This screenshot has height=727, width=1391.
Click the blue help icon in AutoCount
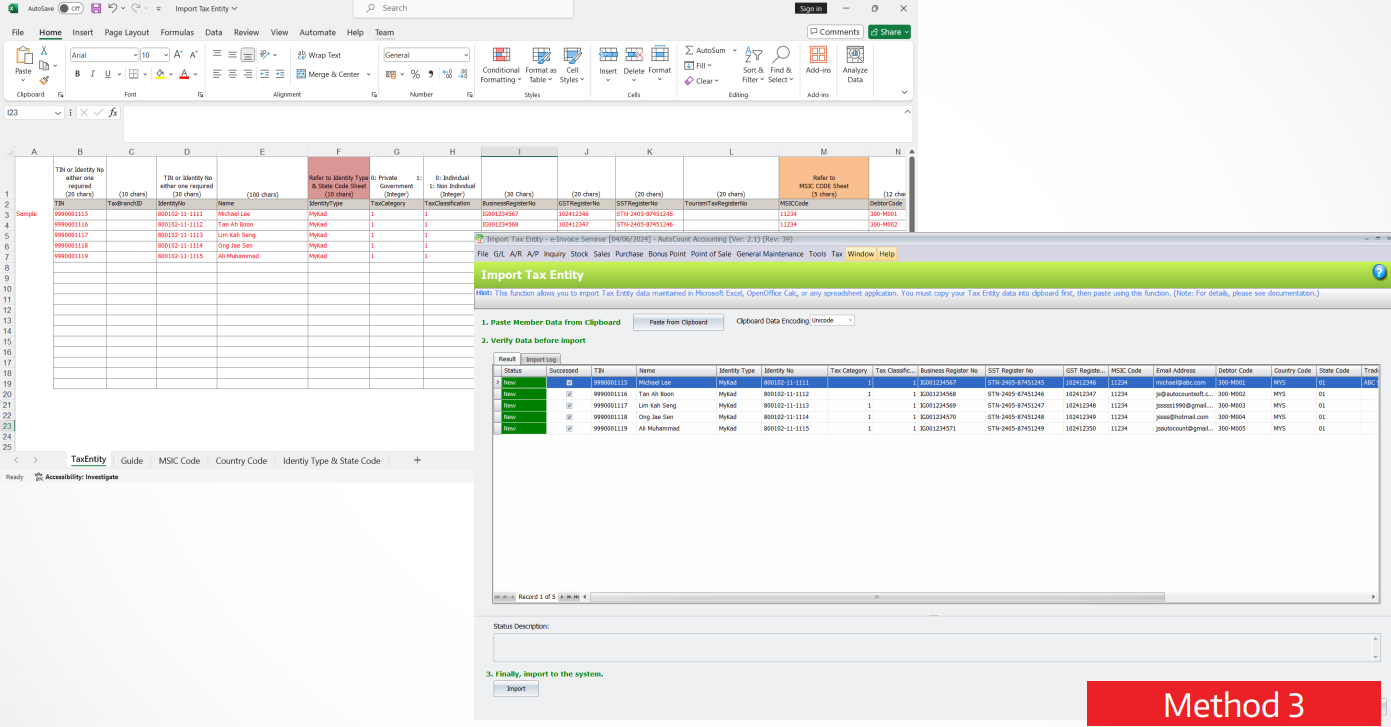[1380, 272]
